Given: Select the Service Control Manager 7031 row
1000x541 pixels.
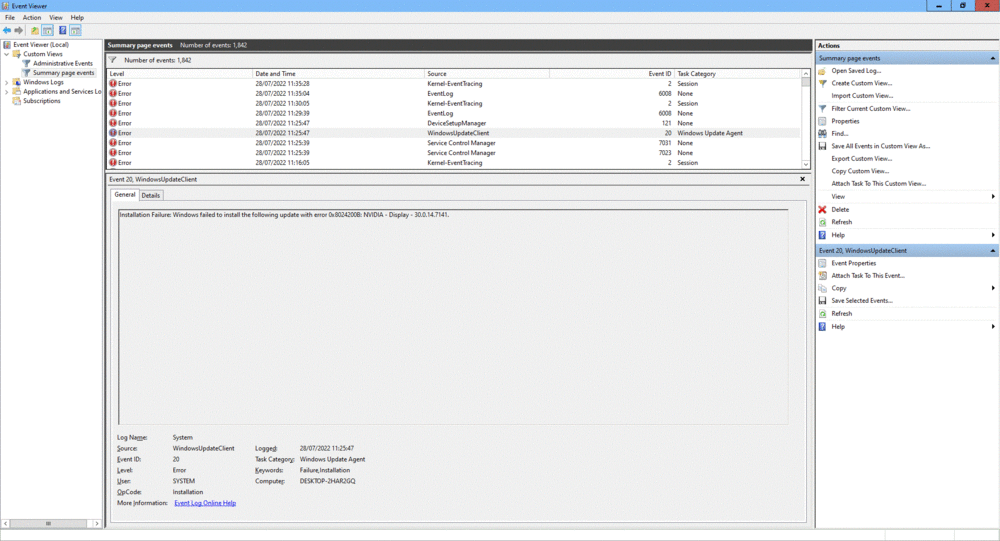Looking at the screenshot, I should (x=453, y=143).
